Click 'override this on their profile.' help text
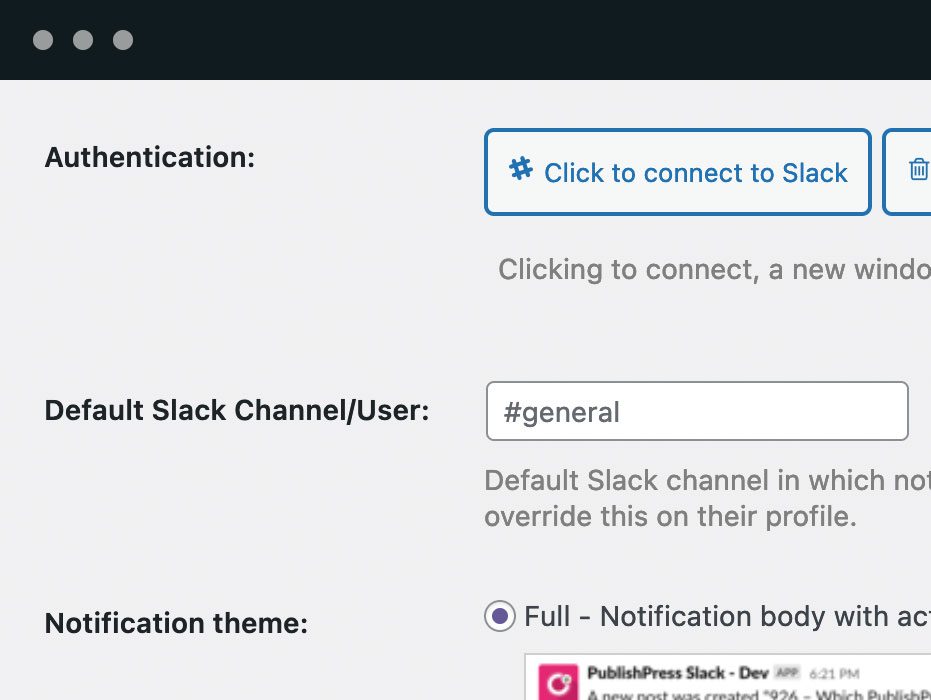The height and width of the screenshot is (700, 931). (x=670, y=517)
